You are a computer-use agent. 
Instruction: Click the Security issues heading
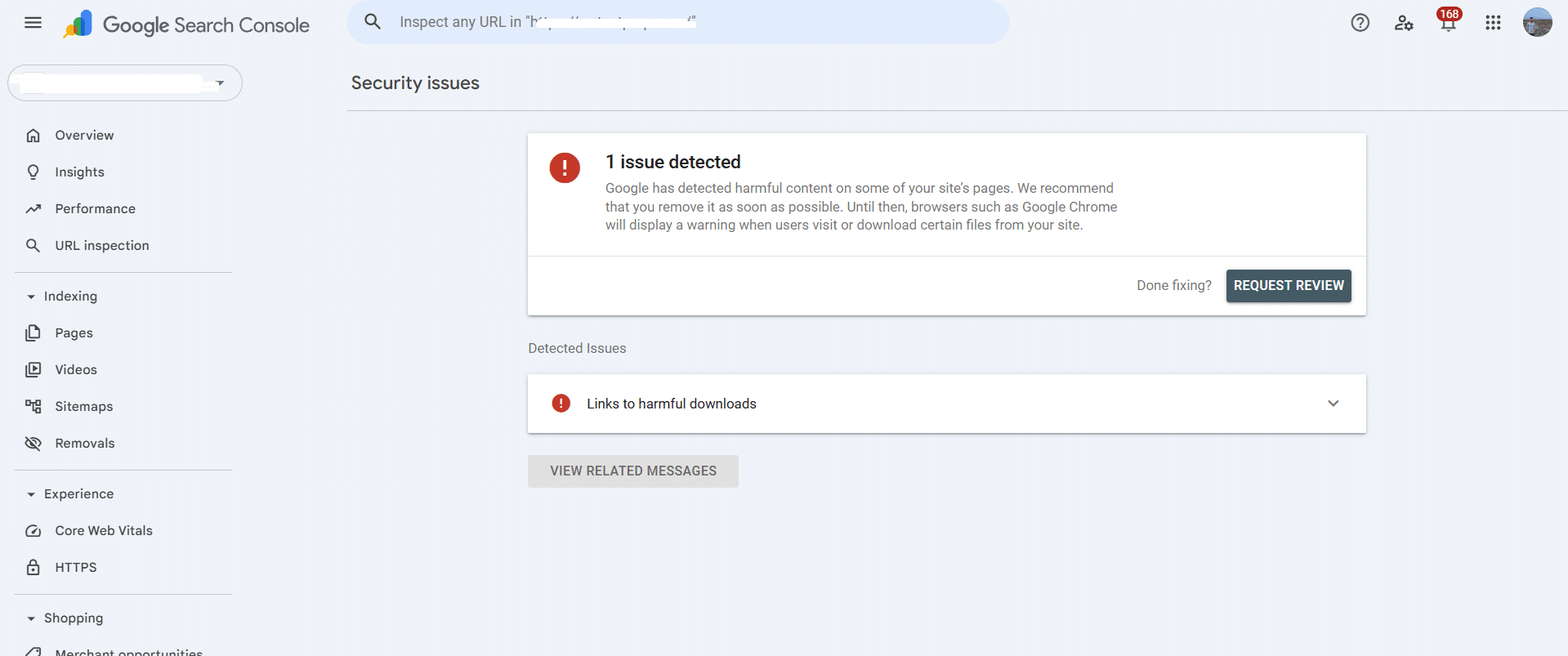tap(415, 83)
